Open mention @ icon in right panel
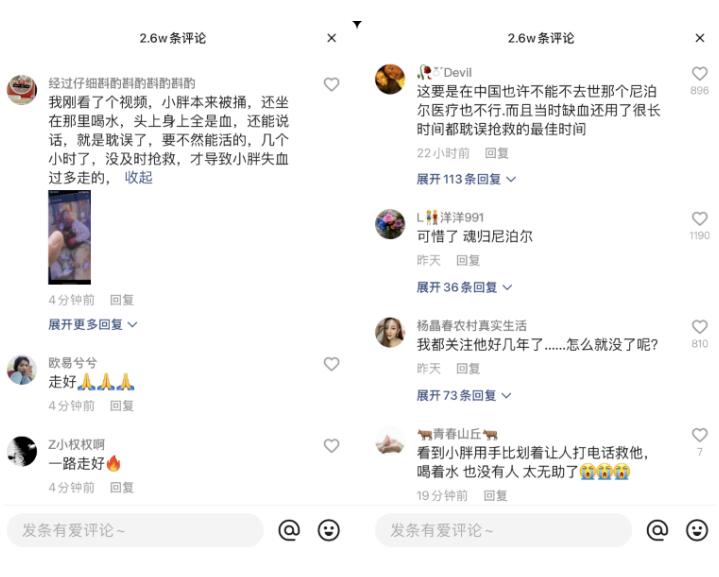The image size is (719, 577). (x=657, y=530)
